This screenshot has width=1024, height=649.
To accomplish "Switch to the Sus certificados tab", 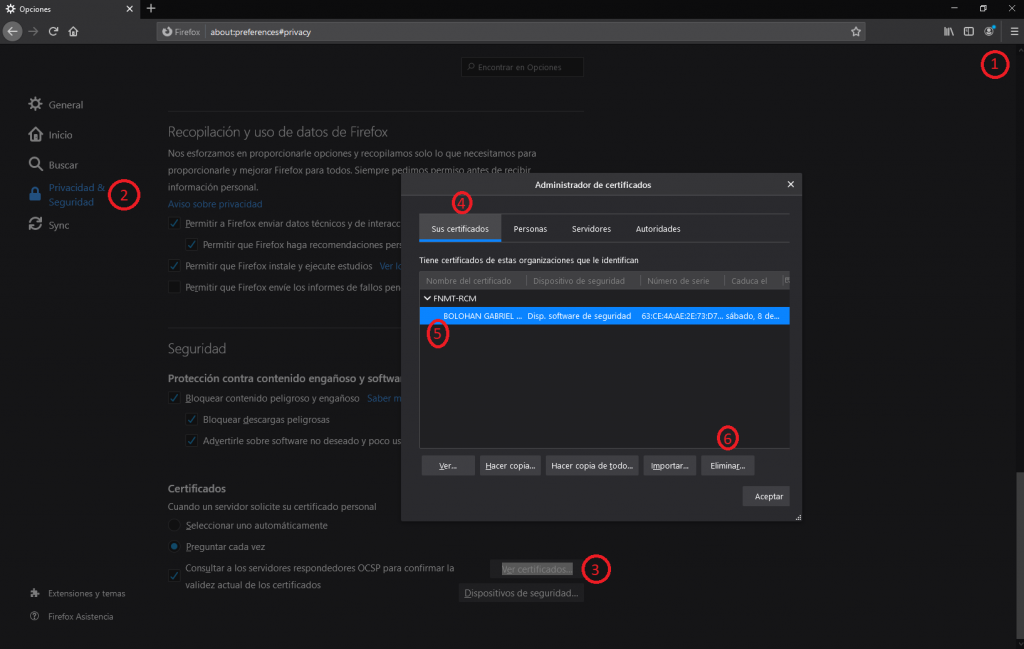I will tap(460, 229).
